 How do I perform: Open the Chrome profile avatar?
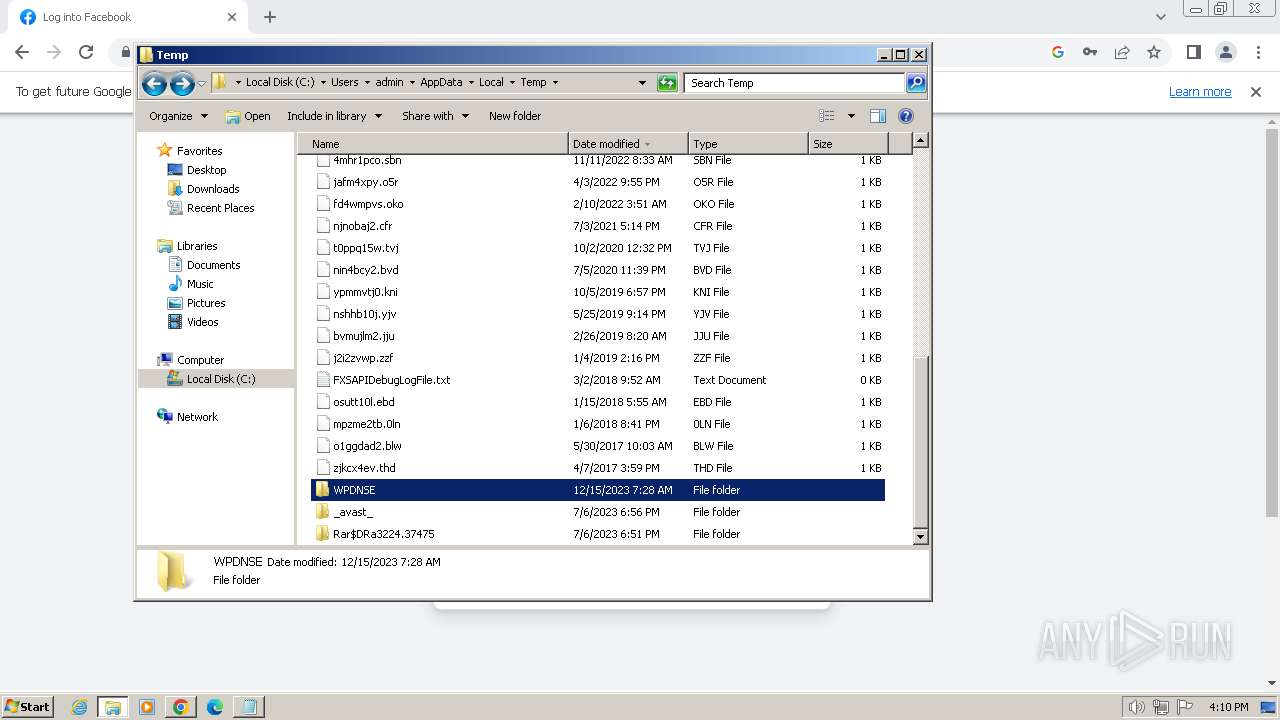point(1226,52)
